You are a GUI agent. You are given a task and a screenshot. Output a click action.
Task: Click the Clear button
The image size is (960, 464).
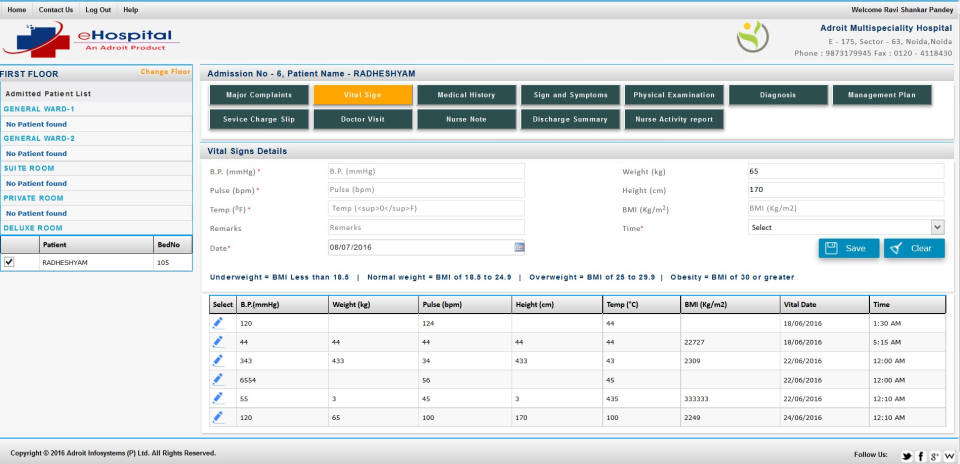pos(914,248)
